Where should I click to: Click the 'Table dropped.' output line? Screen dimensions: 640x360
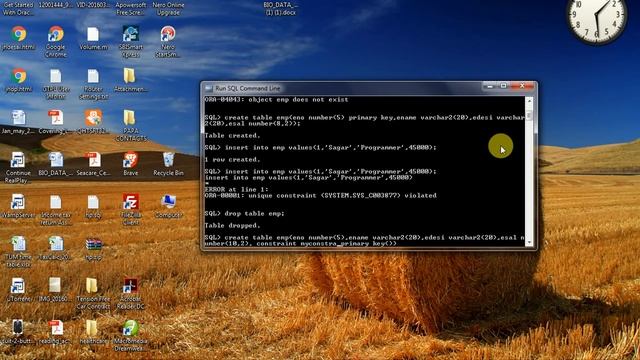pos(232,225)
